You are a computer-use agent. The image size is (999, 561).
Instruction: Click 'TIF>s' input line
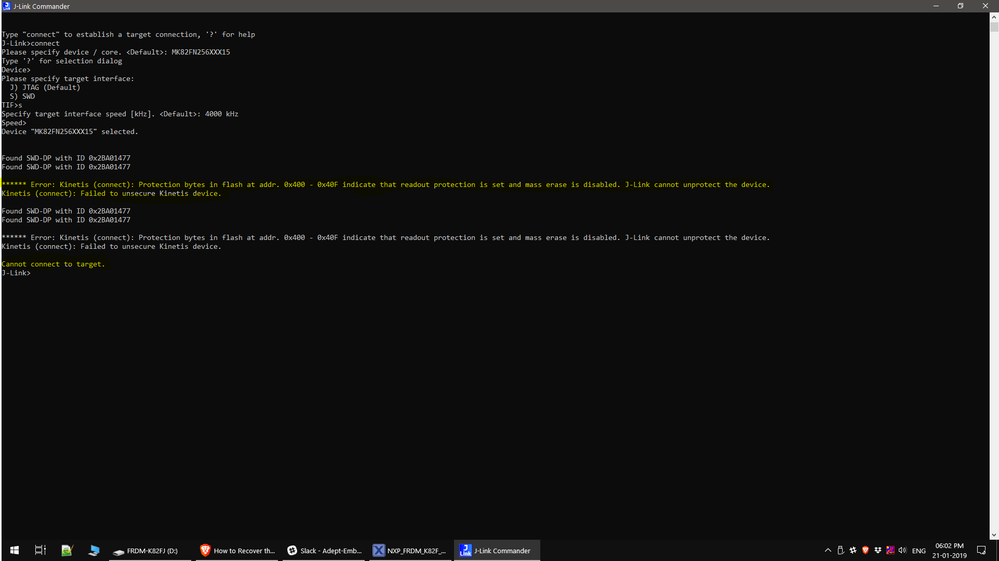[x=11, y=105]
